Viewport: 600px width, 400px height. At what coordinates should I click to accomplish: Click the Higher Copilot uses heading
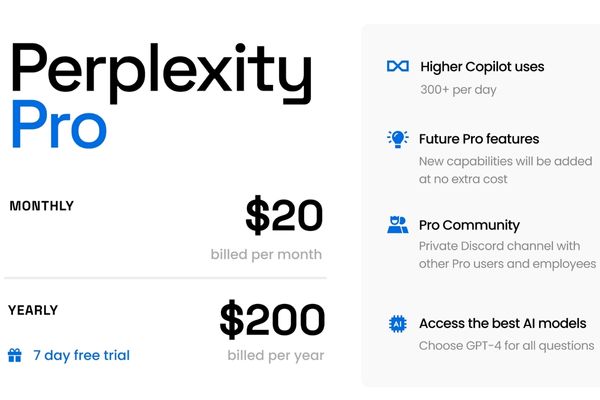coord(480,66)
